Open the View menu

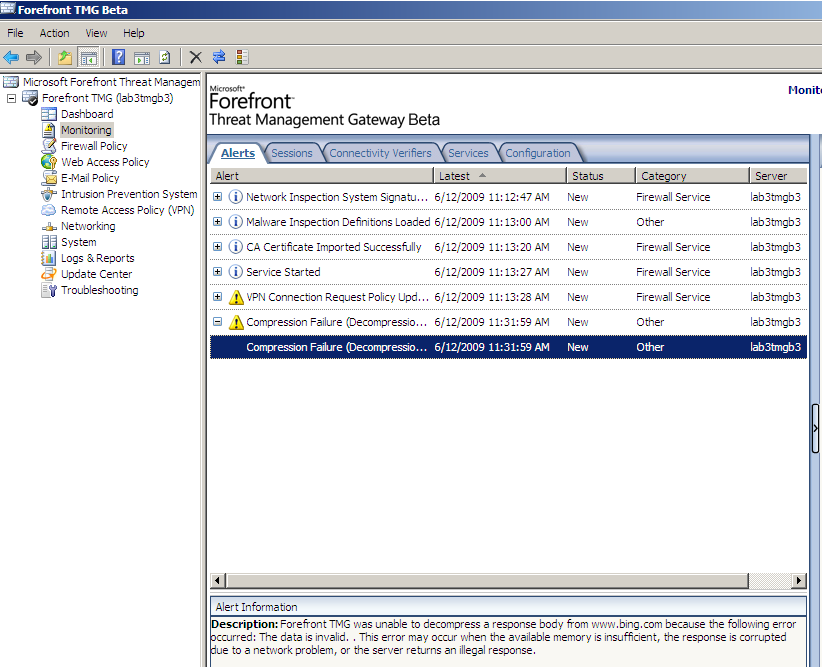coord(96,33)
